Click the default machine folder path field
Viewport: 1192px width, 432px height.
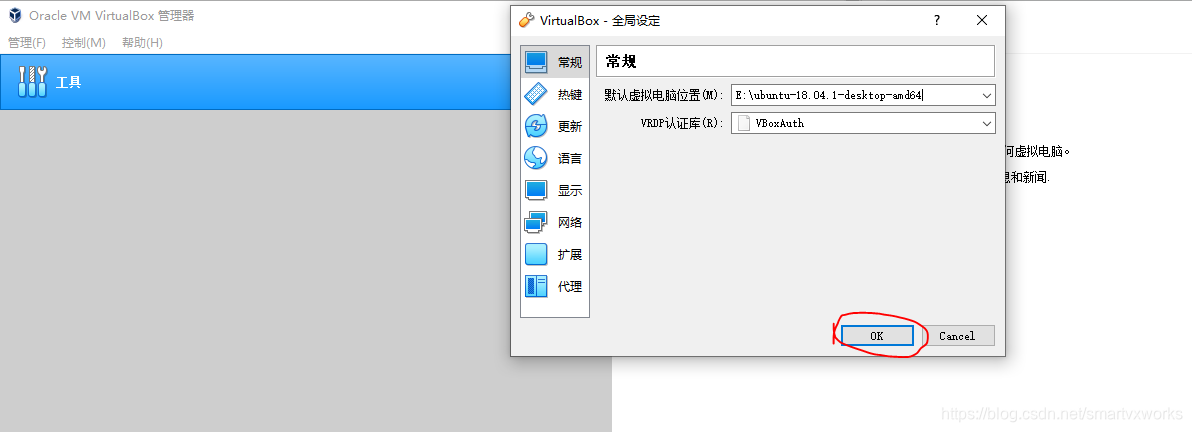click(x=855, y=95)
